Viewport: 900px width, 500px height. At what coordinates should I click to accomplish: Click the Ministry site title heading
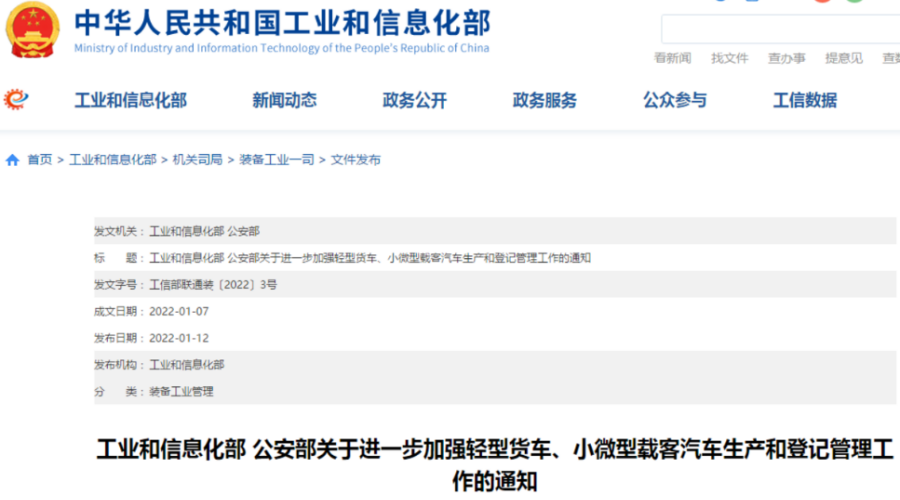pyautogui.click(x=282, y=23)
